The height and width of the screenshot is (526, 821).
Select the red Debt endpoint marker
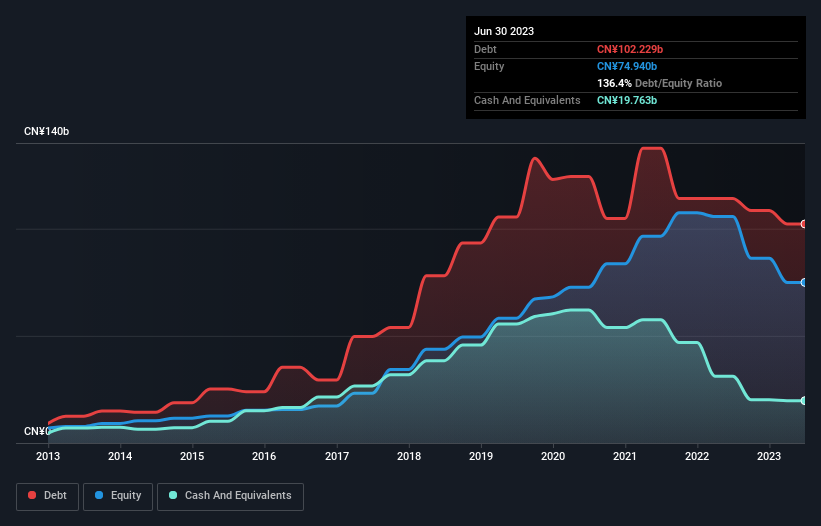pos(804,224)
